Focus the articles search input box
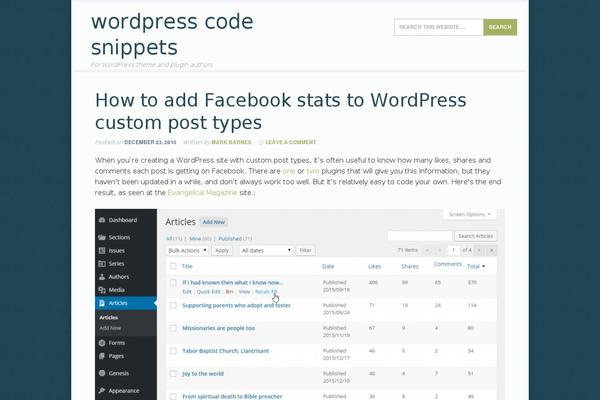The image size is (600, 400). [420, 236]
